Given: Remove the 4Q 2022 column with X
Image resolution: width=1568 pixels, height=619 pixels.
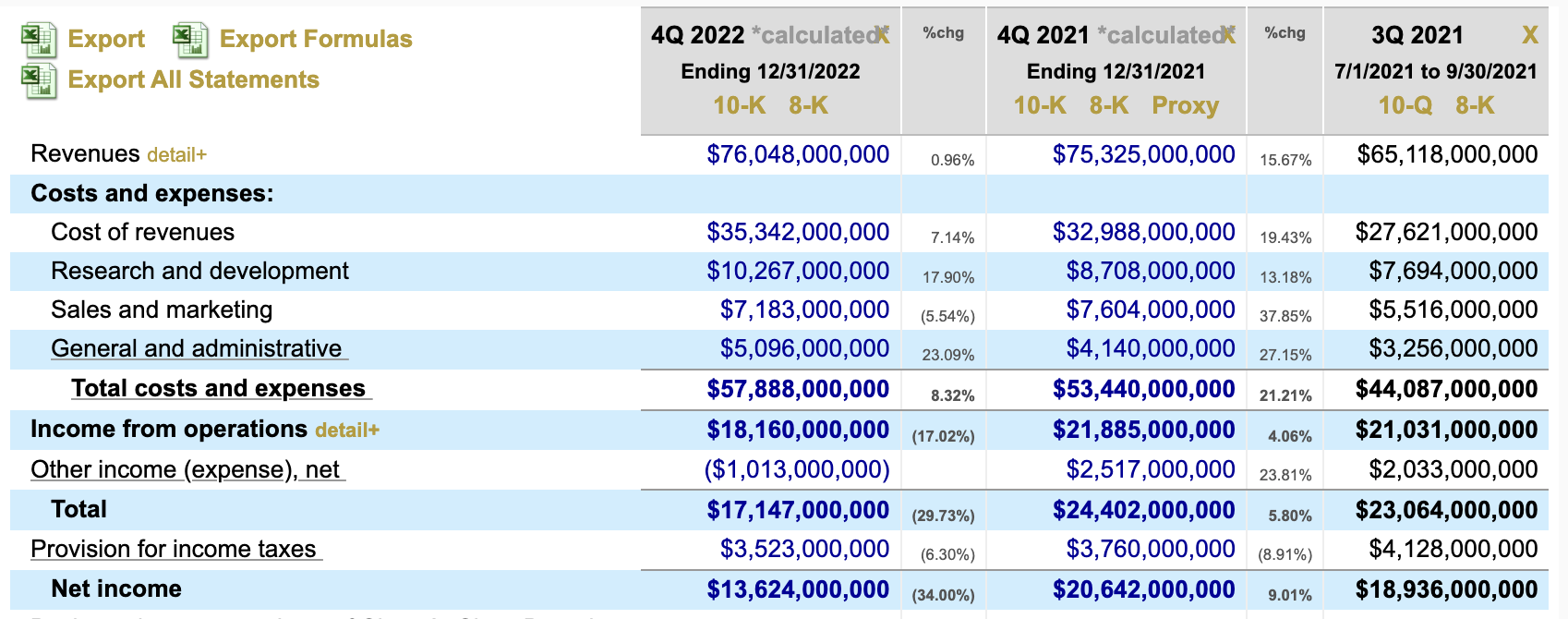Looking at the screenshot, I should pos(883,35).
